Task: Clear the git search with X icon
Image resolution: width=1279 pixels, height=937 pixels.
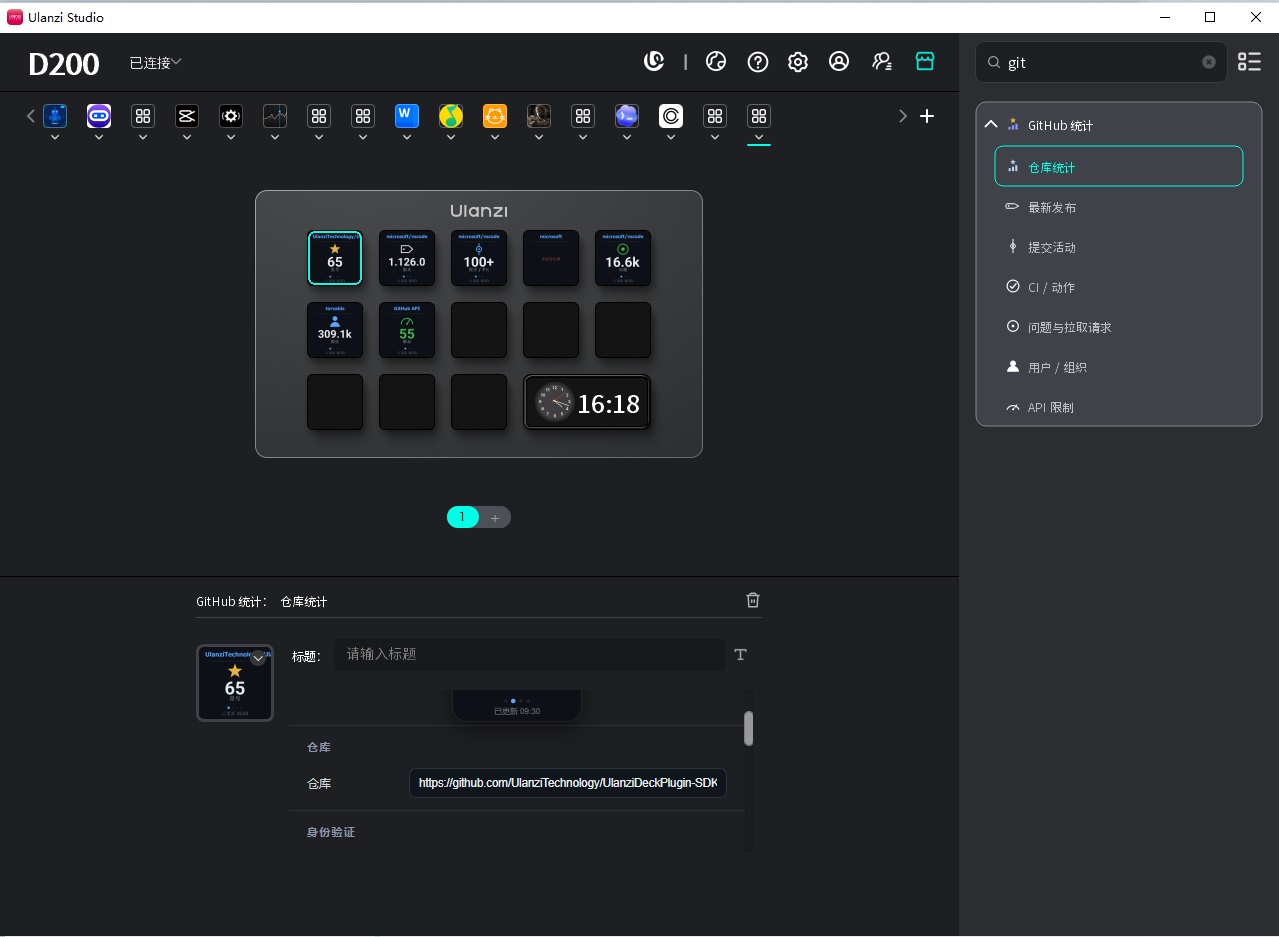Action: tap(1209, 62)
